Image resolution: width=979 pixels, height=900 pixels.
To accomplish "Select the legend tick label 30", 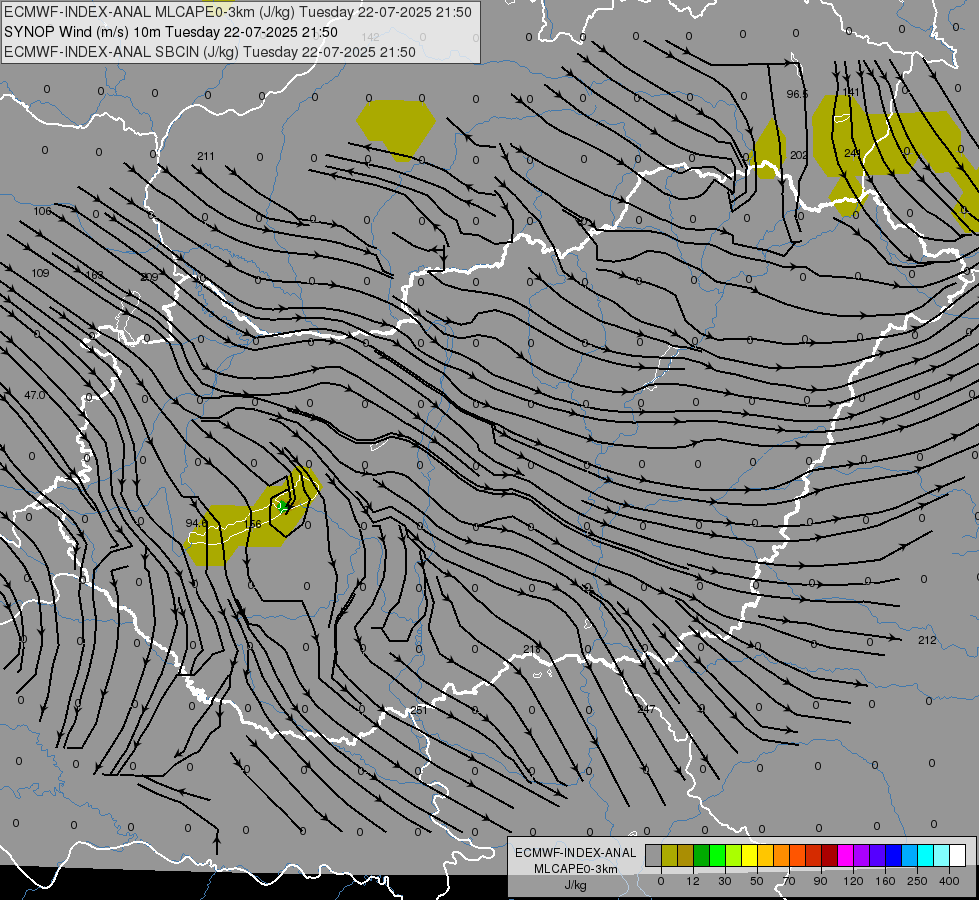I will tap(725, 881).
